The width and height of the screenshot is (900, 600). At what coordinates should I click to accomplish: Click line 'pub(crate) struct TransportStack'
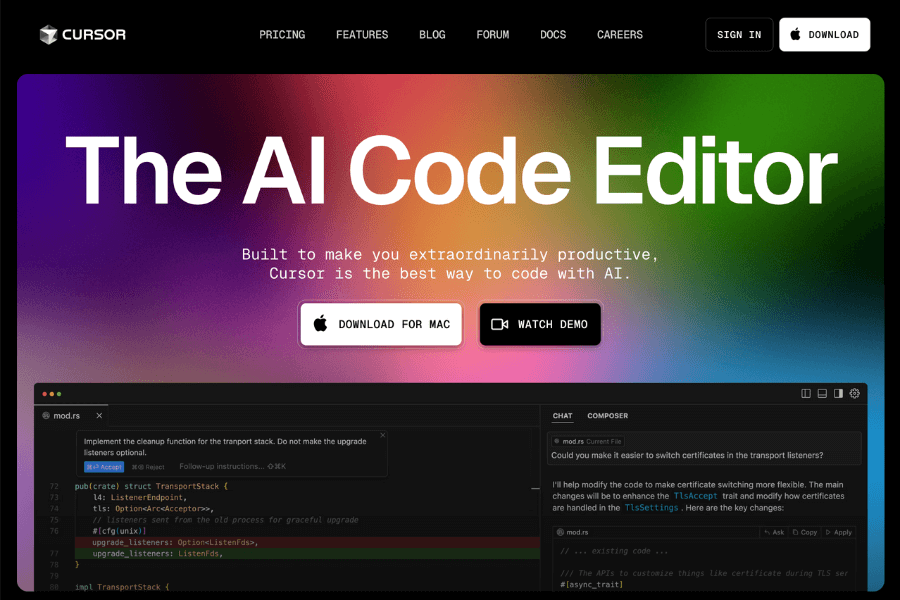tap(151, 486)
